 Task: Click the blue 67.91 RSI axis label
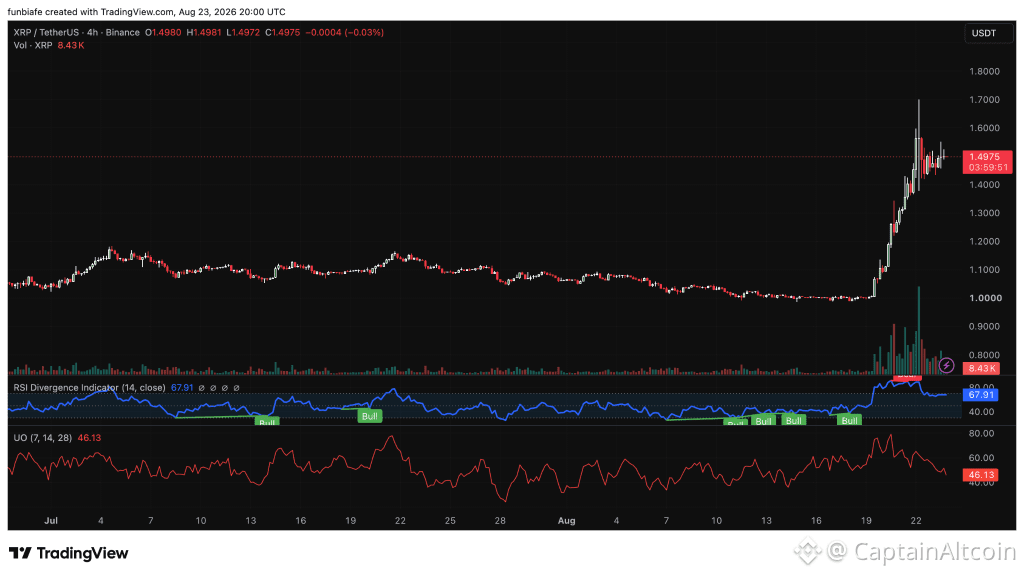point(980,394)
